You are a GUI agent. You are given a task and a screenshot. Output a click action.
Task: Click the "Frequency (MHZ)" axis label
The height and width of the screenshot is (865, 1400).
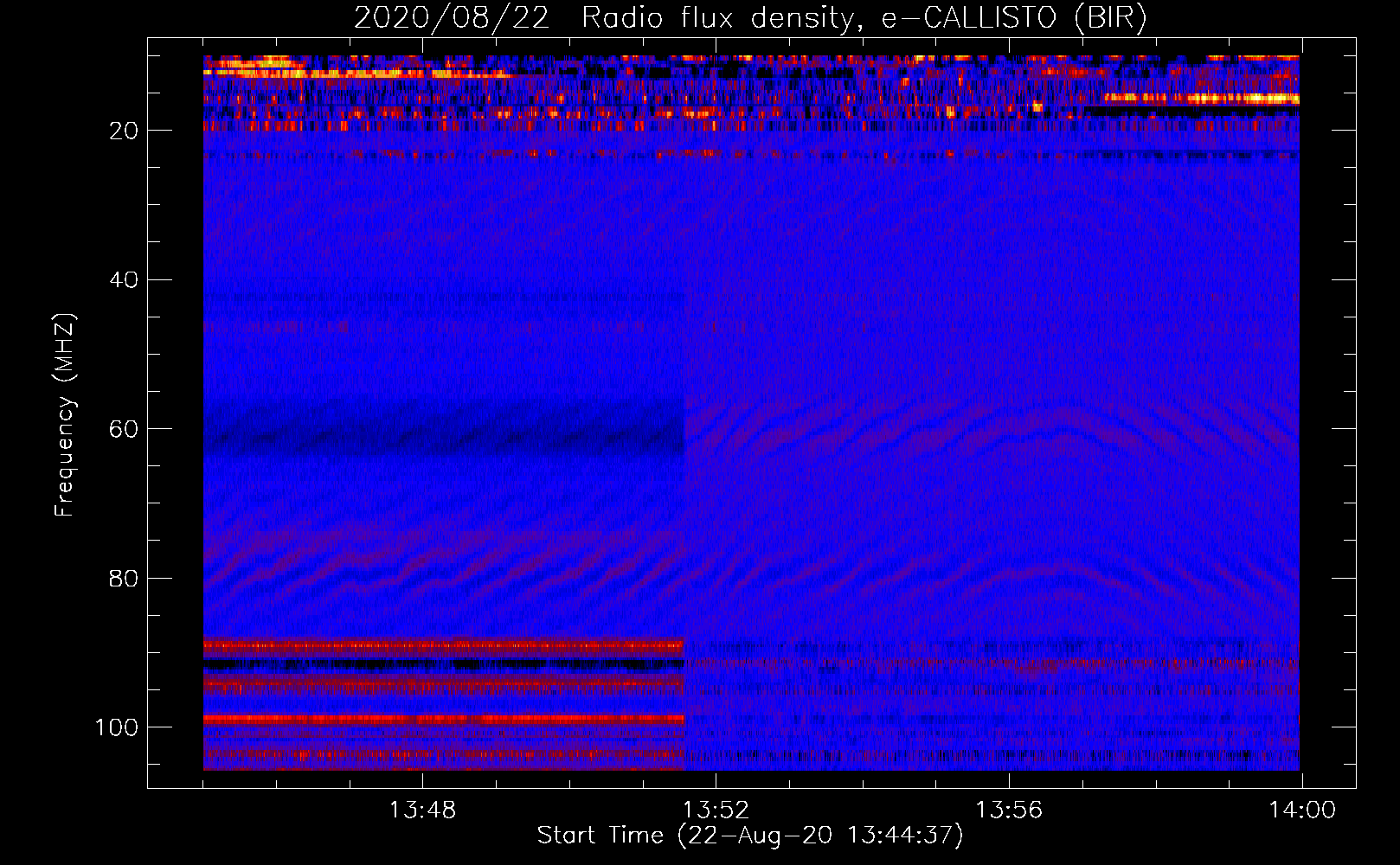[x=65, y=414]
